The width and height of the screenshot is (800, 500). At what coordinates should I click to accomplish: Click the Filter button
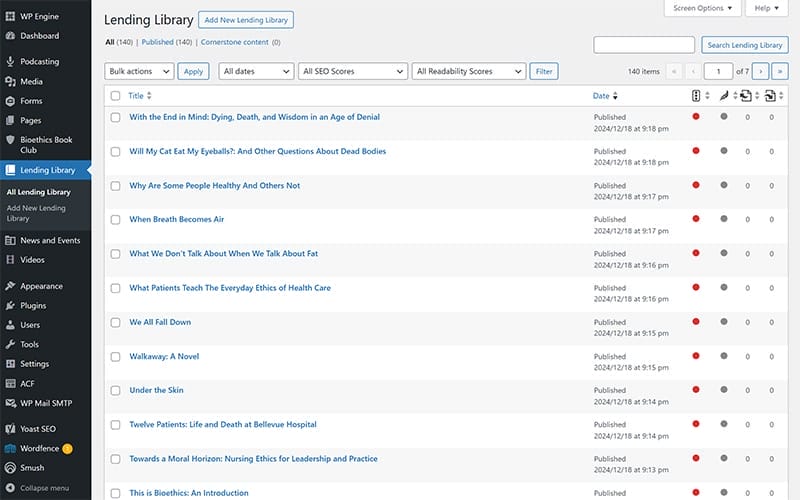(544, 71)
